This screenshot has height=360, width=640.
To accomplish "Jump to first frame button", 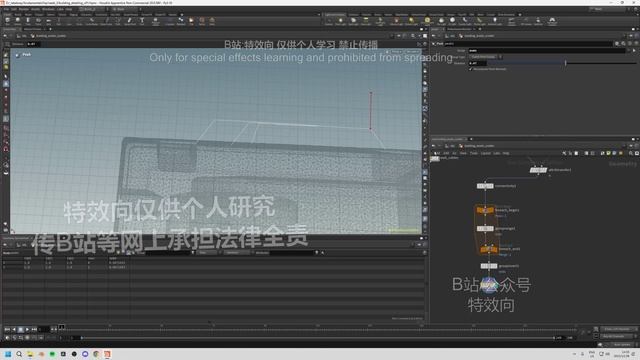I will [7, 329].
